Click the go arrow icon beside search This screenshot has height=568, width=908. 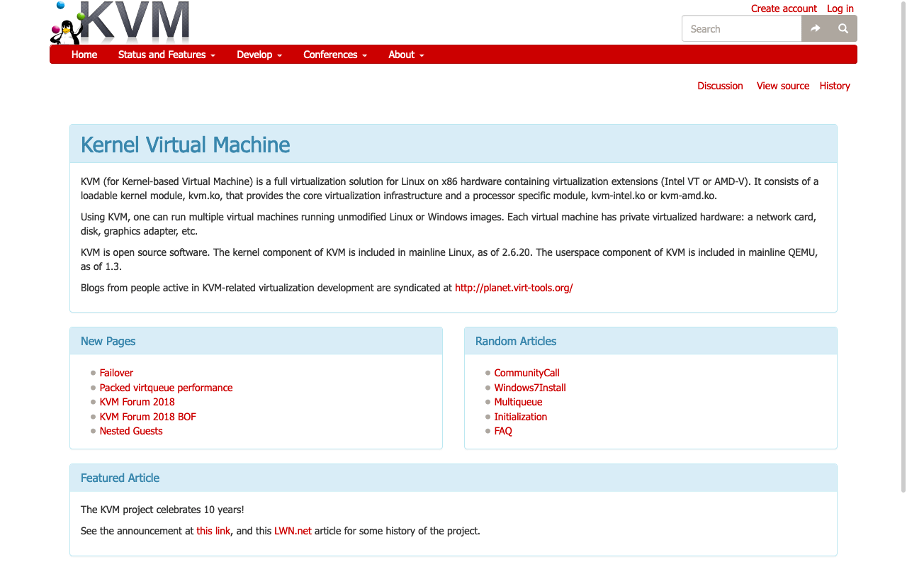pos(815,28)
